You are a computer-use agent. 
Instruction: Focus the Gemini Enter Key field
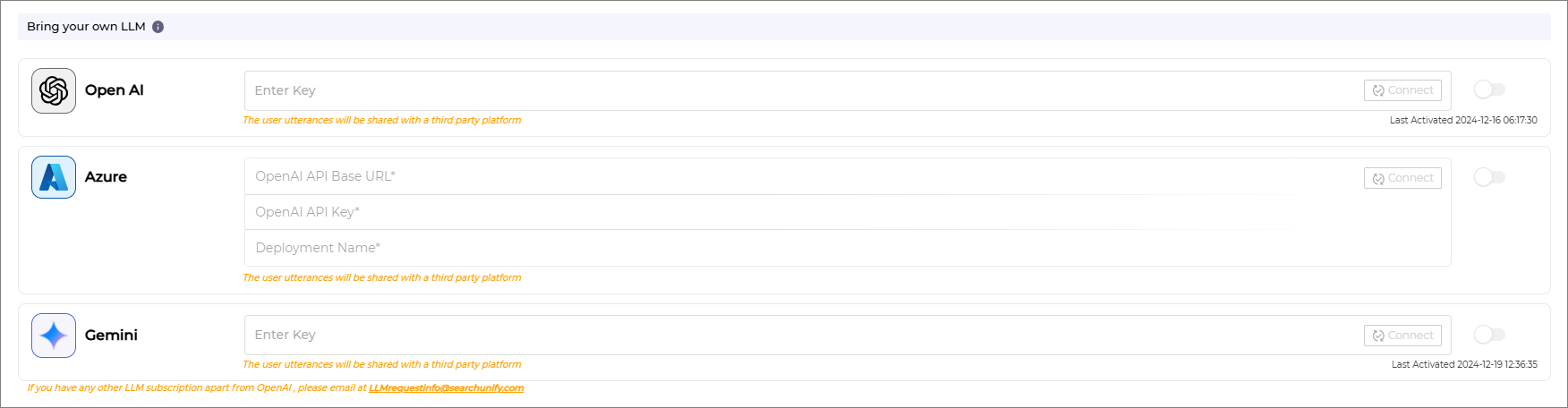(801, 335)
